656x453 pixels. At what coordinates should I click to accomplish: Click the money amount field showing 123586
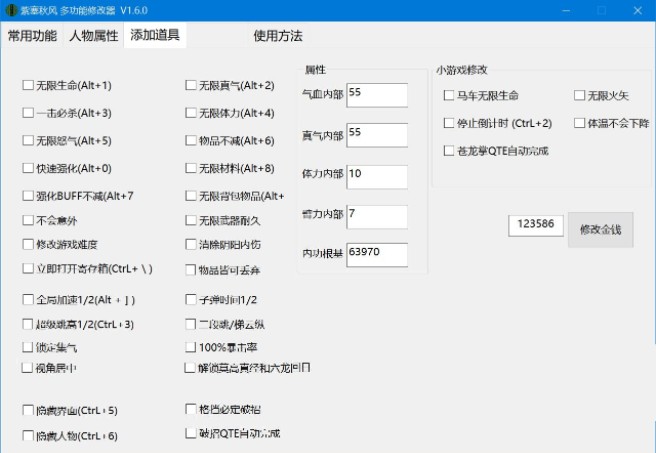point(536,226)
